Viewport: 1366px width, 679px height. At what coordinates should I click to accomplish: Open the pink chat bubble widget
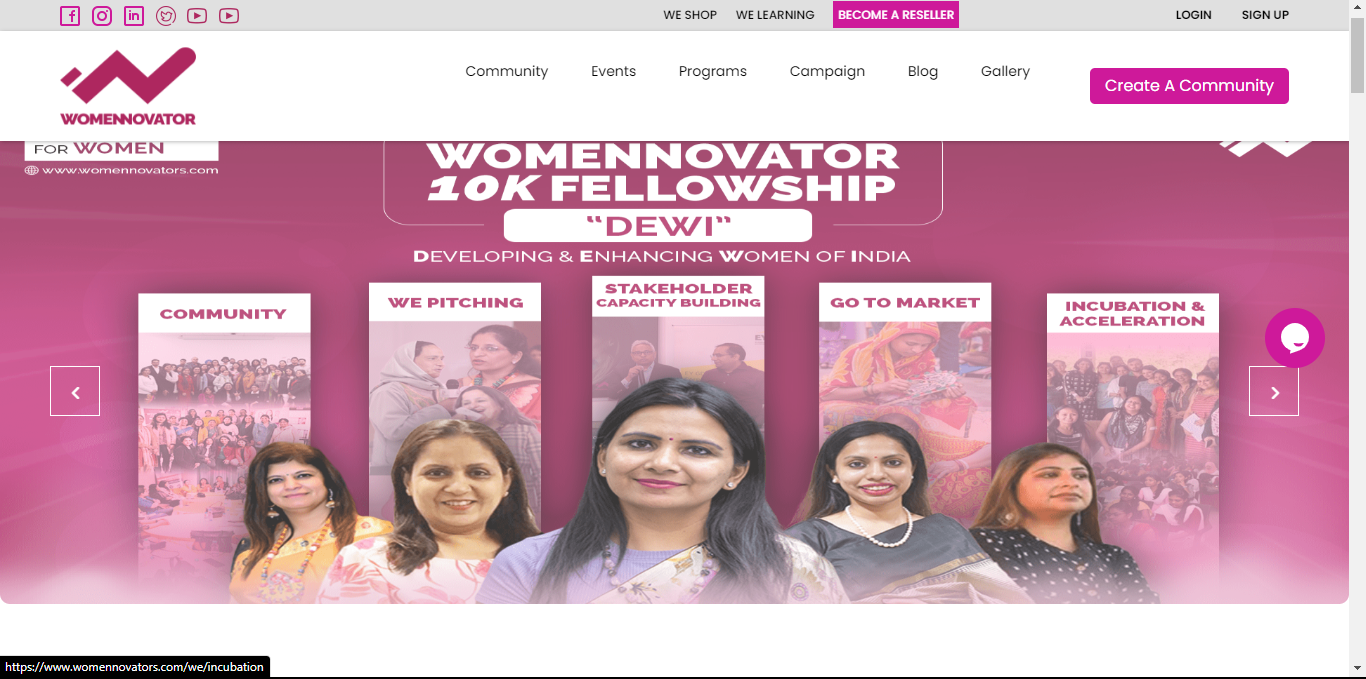[x=1295, y=338]
